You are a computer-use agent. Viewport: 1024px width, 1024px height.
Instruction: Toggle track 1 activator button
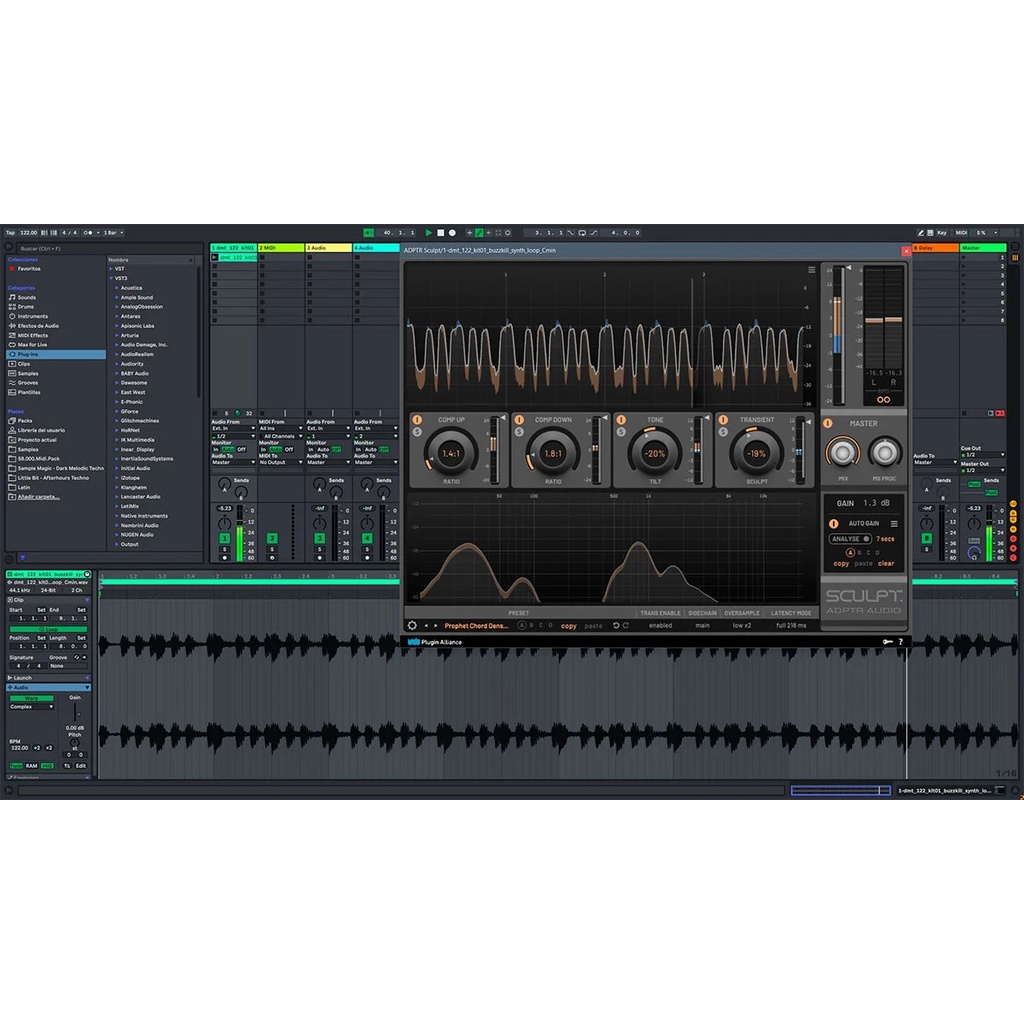point(224,538)
